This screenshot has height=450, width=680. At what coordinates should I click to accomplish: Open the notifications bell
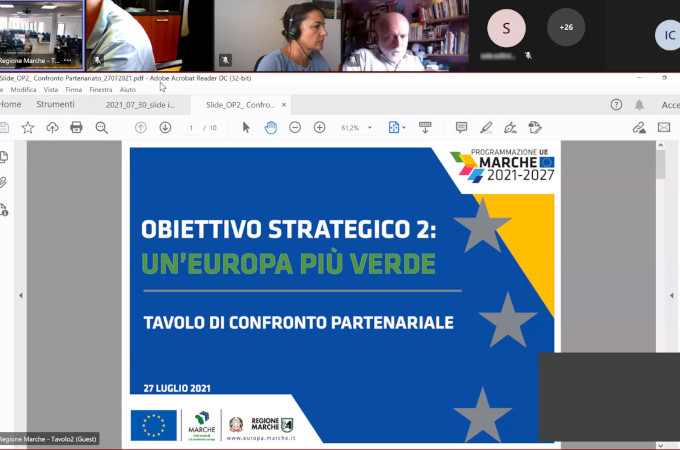(x=639, y=104)
